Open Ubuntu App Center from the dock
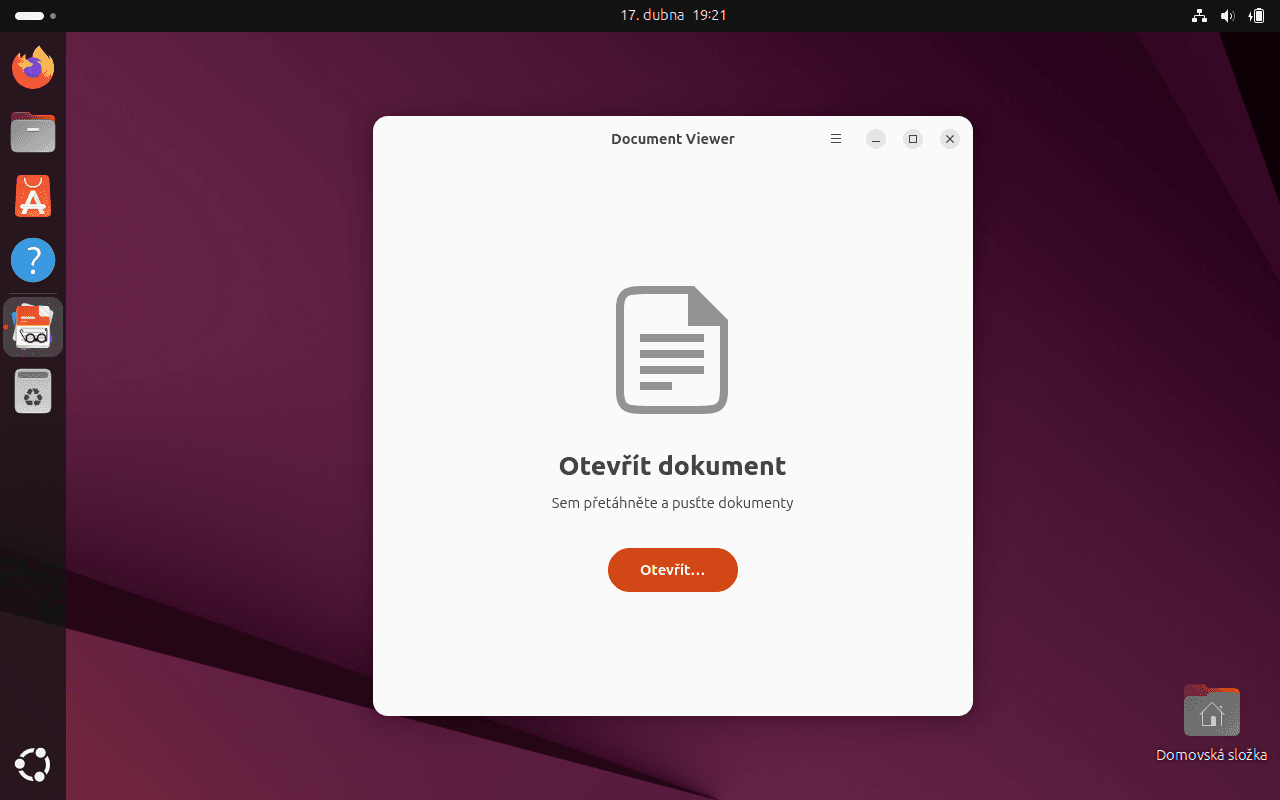This screenshot has height=800, width=1280. [33, 196]
